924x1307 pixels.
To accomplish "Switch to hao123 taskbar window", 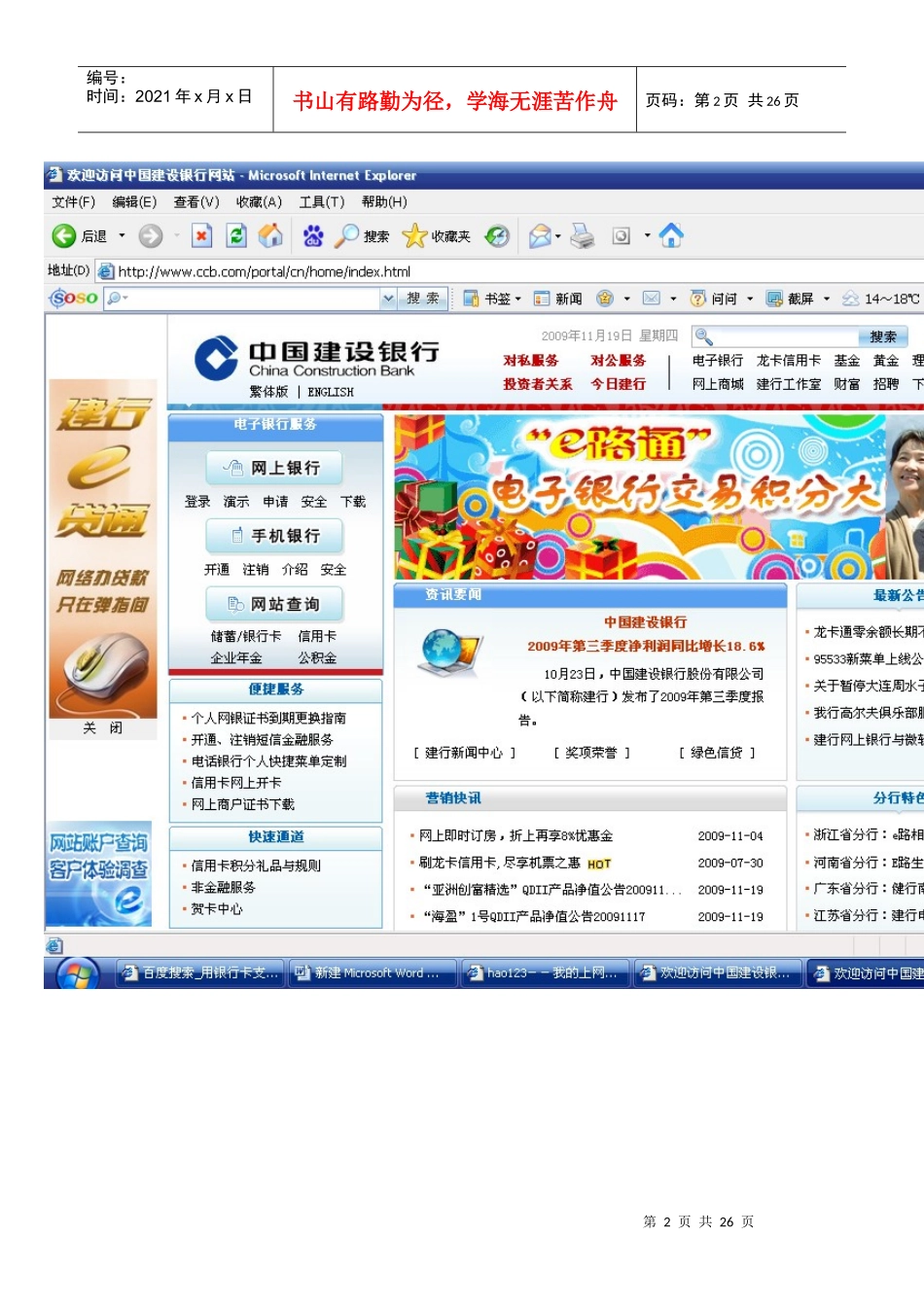I will point(545,973).
